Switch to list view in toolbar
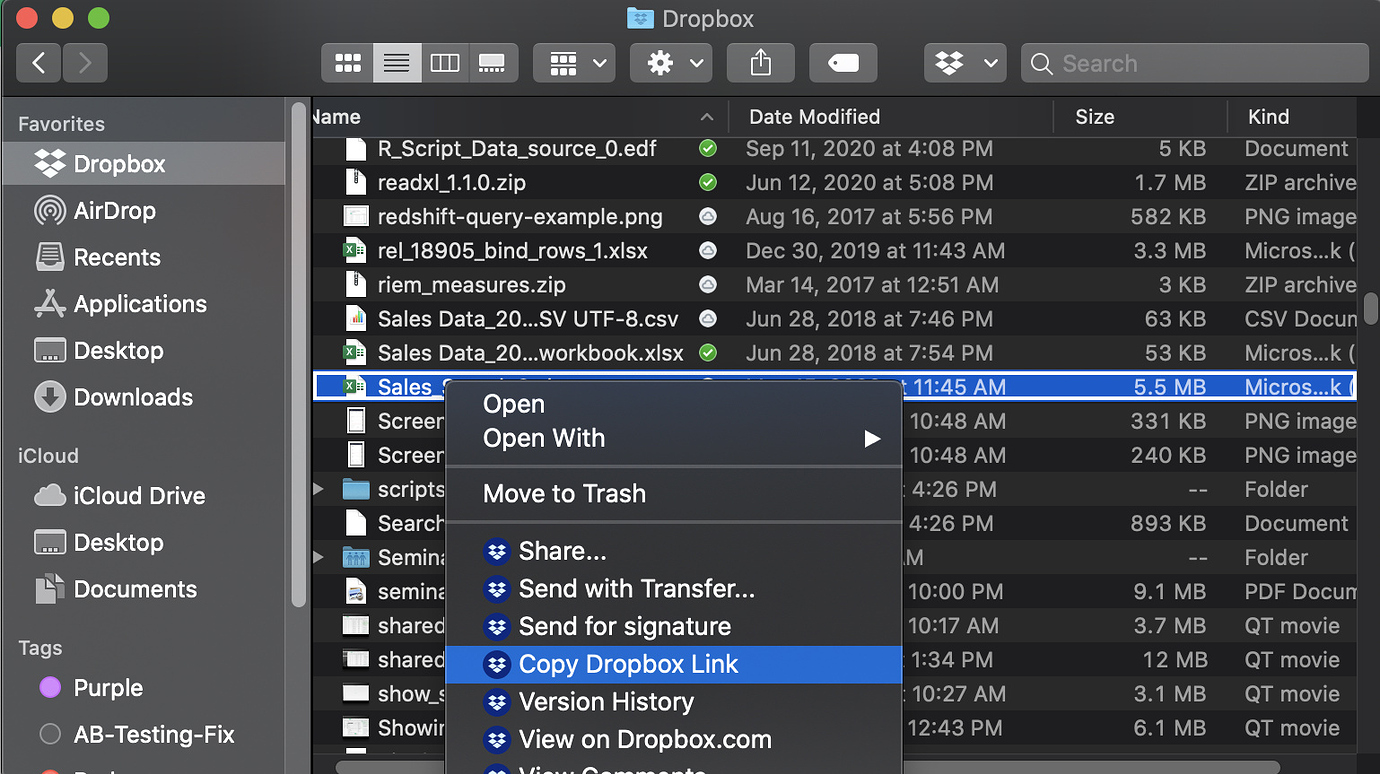Screen dimensions: 1380x774 (397, 63)
